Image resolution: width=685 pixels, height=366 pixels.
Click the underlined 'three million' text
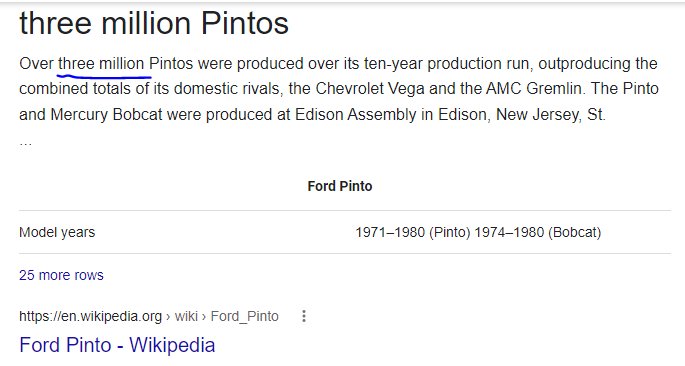click(x=101, y=64)
